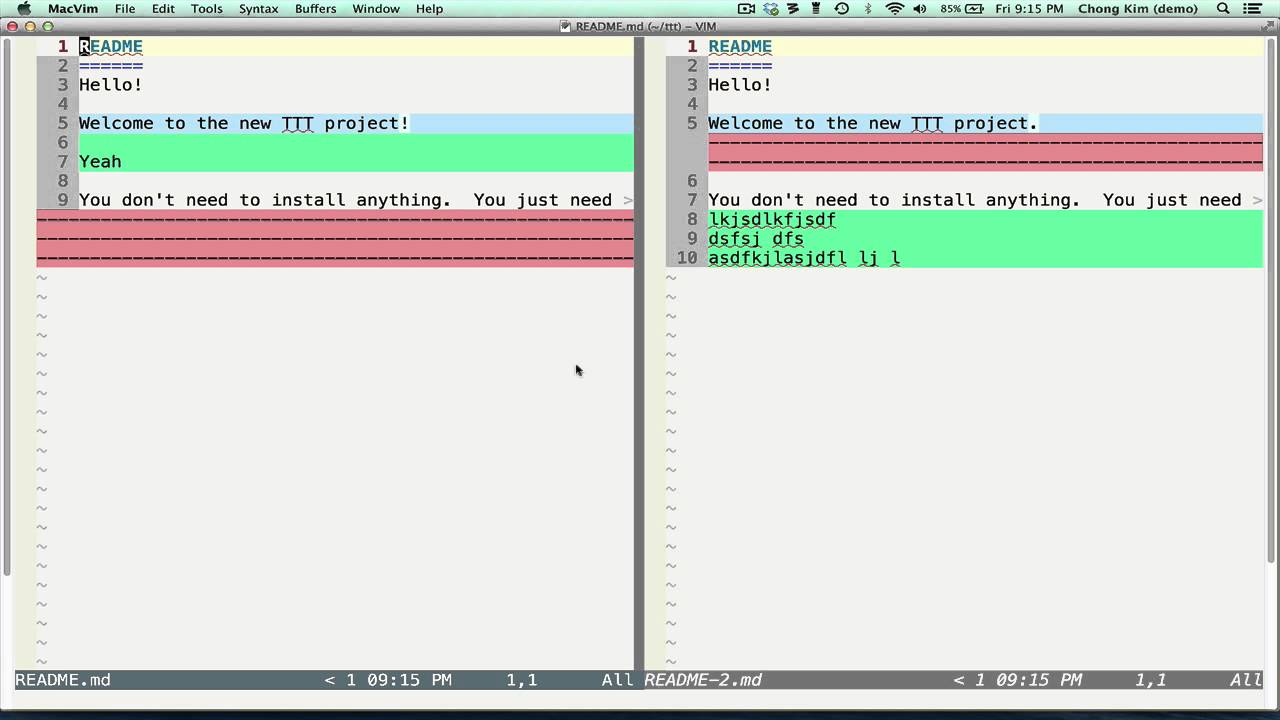Click line number 7 in left pane
This screenshot has height=720, width=1280.
click(x=62, y=162)
